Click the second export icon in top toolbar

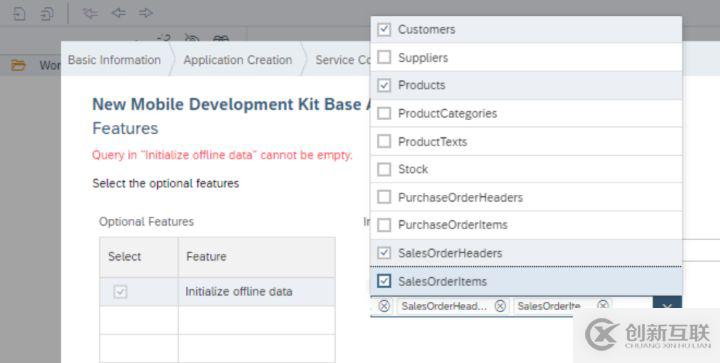(47, 14)
